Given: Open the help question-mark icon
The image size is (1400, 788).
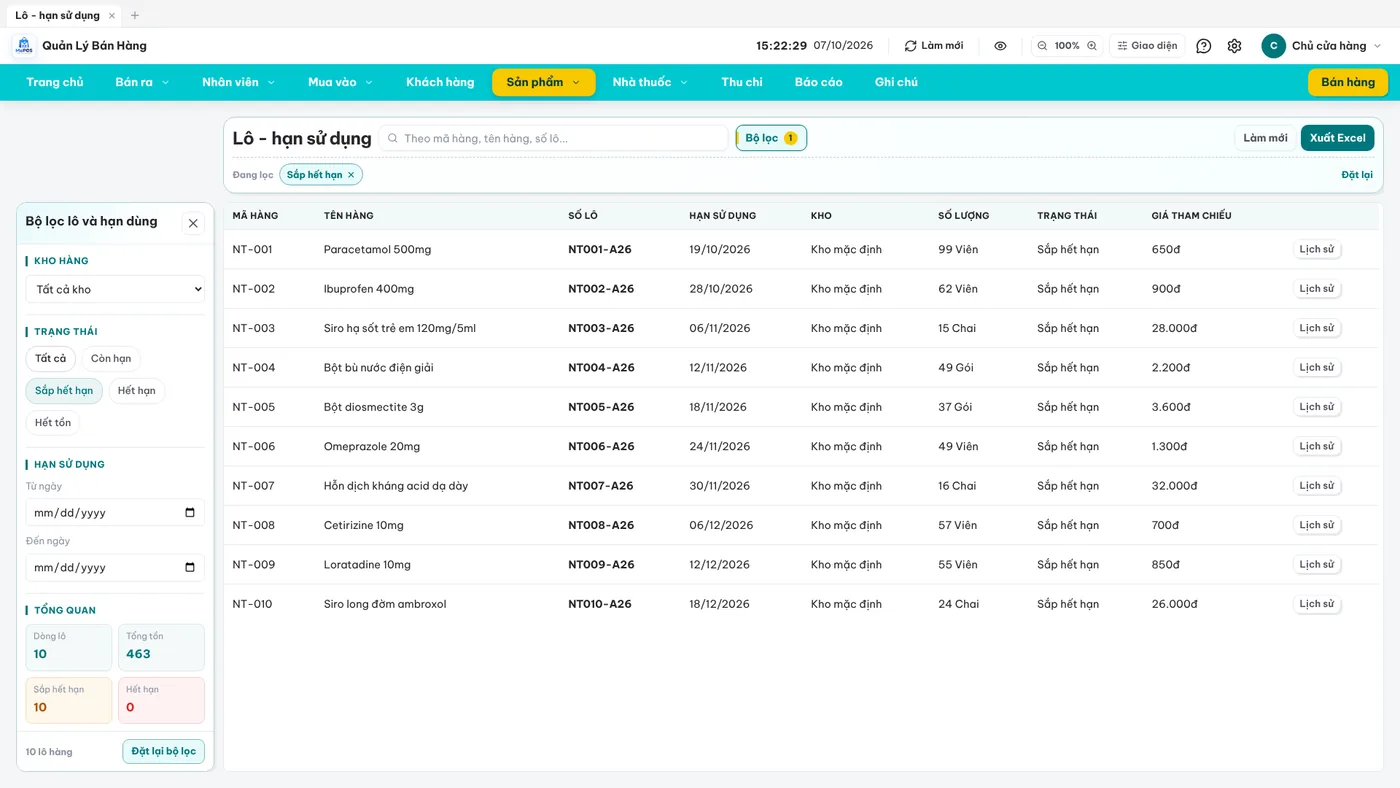Looking at the screenshot, I should tap(1204, 46).
